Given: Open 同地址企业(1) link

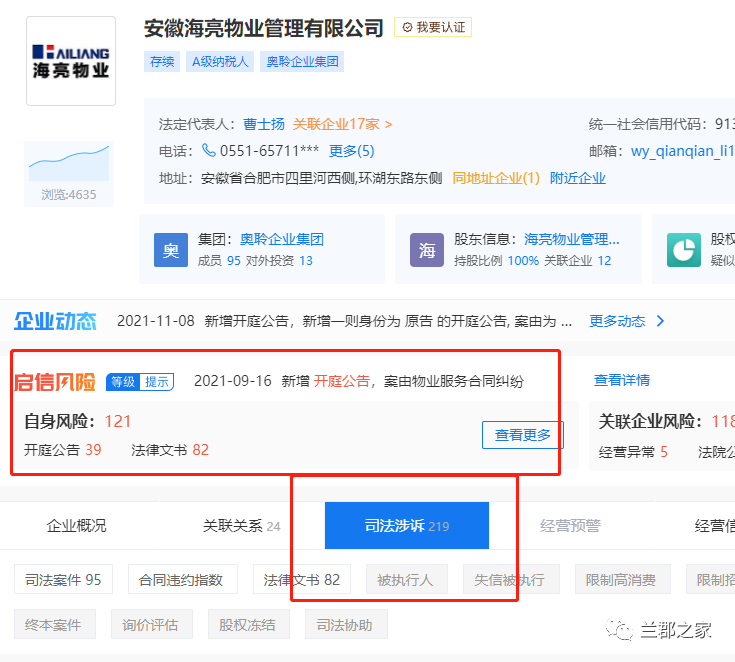Looking at the screenshot, I should [496, 178].
